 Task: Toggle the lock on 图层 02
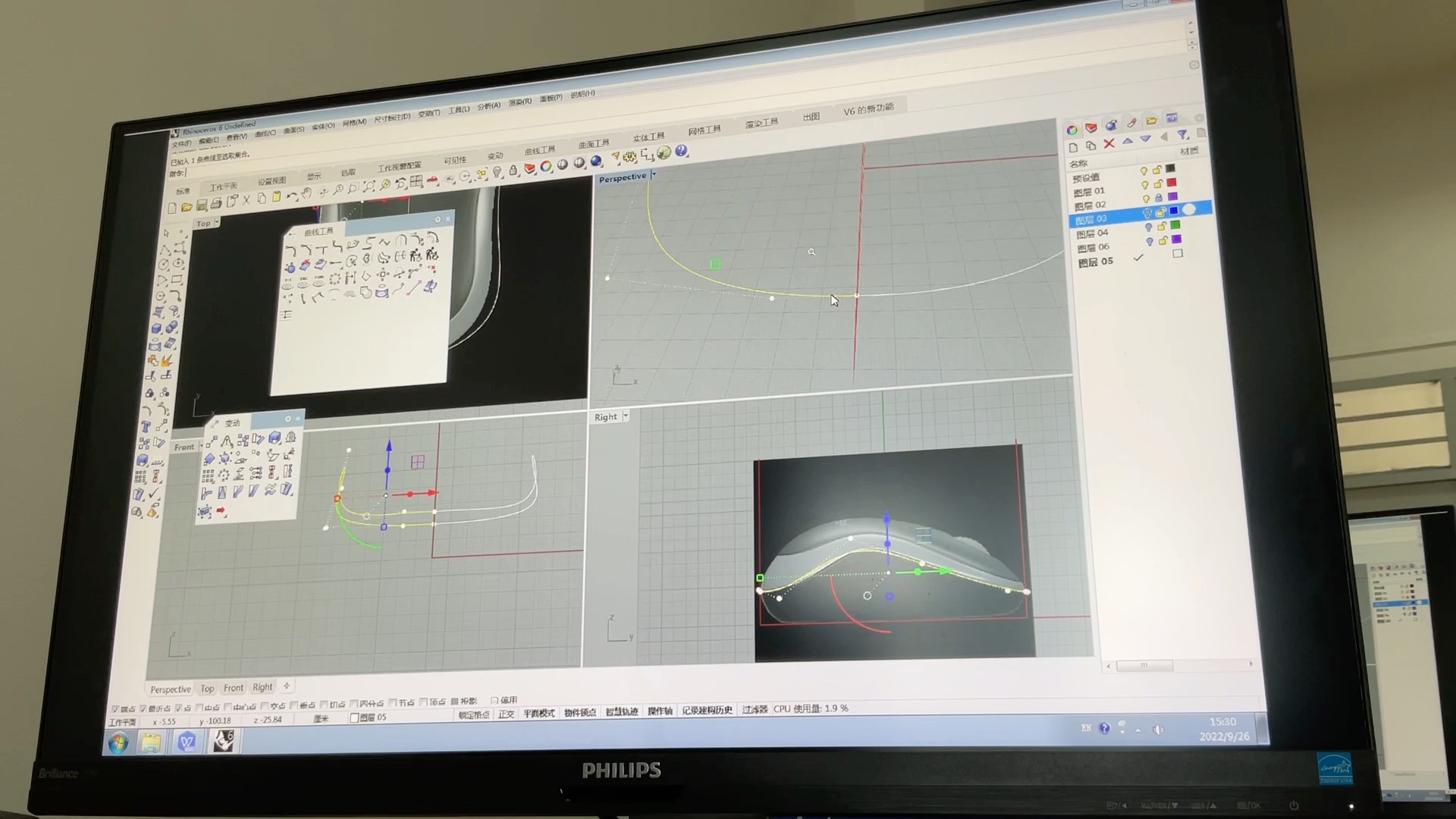(x=1159, y=198)
